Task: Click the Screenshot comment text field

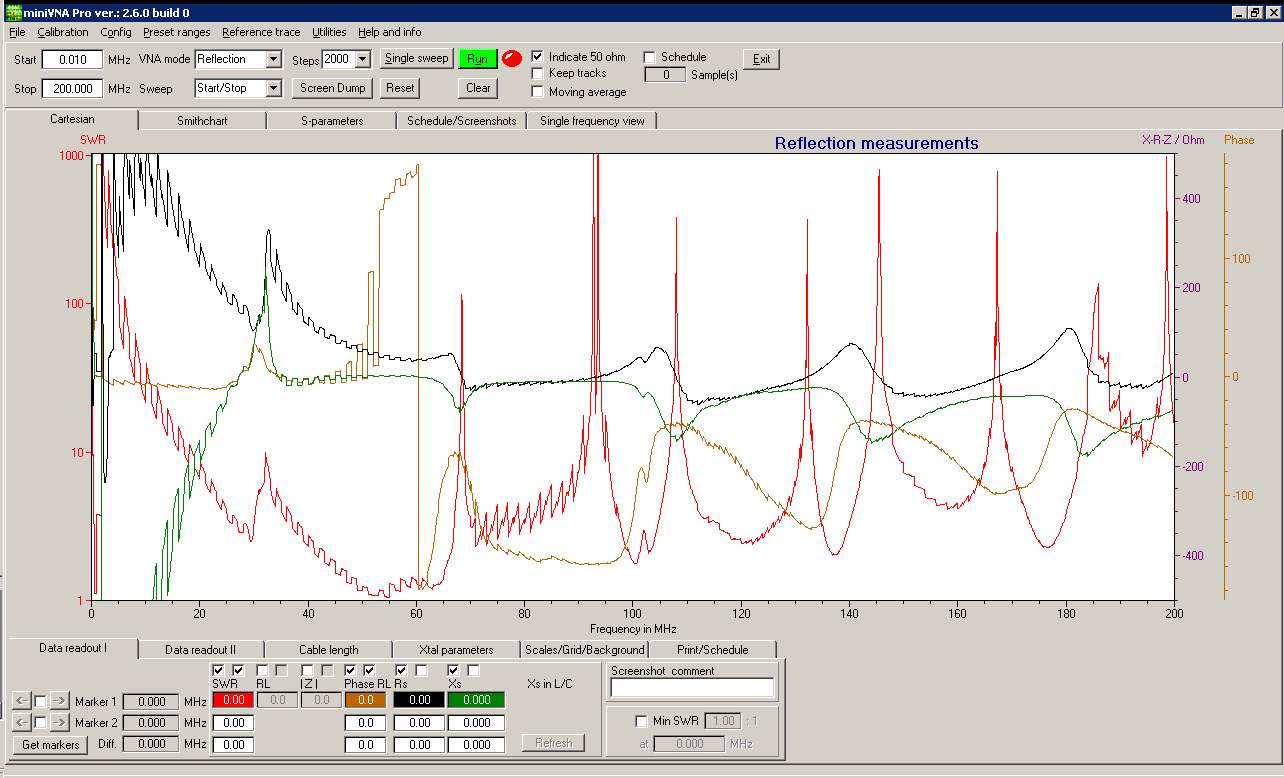Action: click(x=692, y=688)
